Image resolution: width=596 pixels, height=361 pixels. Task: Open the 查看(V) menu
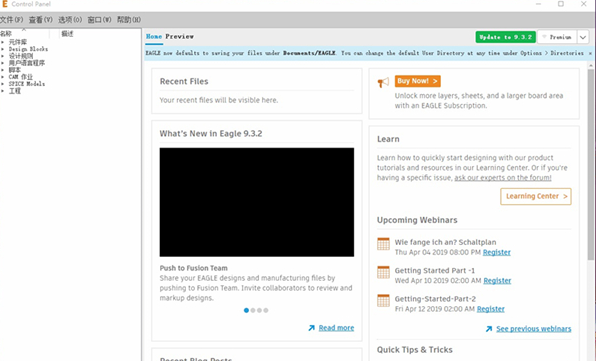(x=40, y=20)
